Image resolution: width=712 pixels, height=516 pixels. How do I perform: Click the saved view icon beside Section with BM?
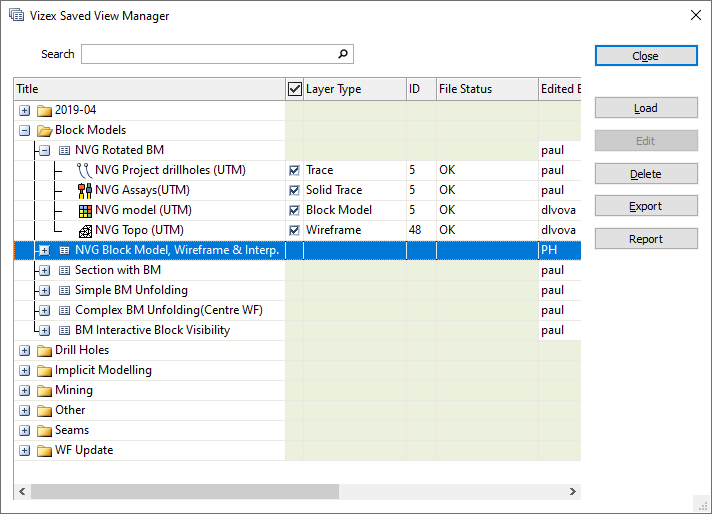[64, 270]
